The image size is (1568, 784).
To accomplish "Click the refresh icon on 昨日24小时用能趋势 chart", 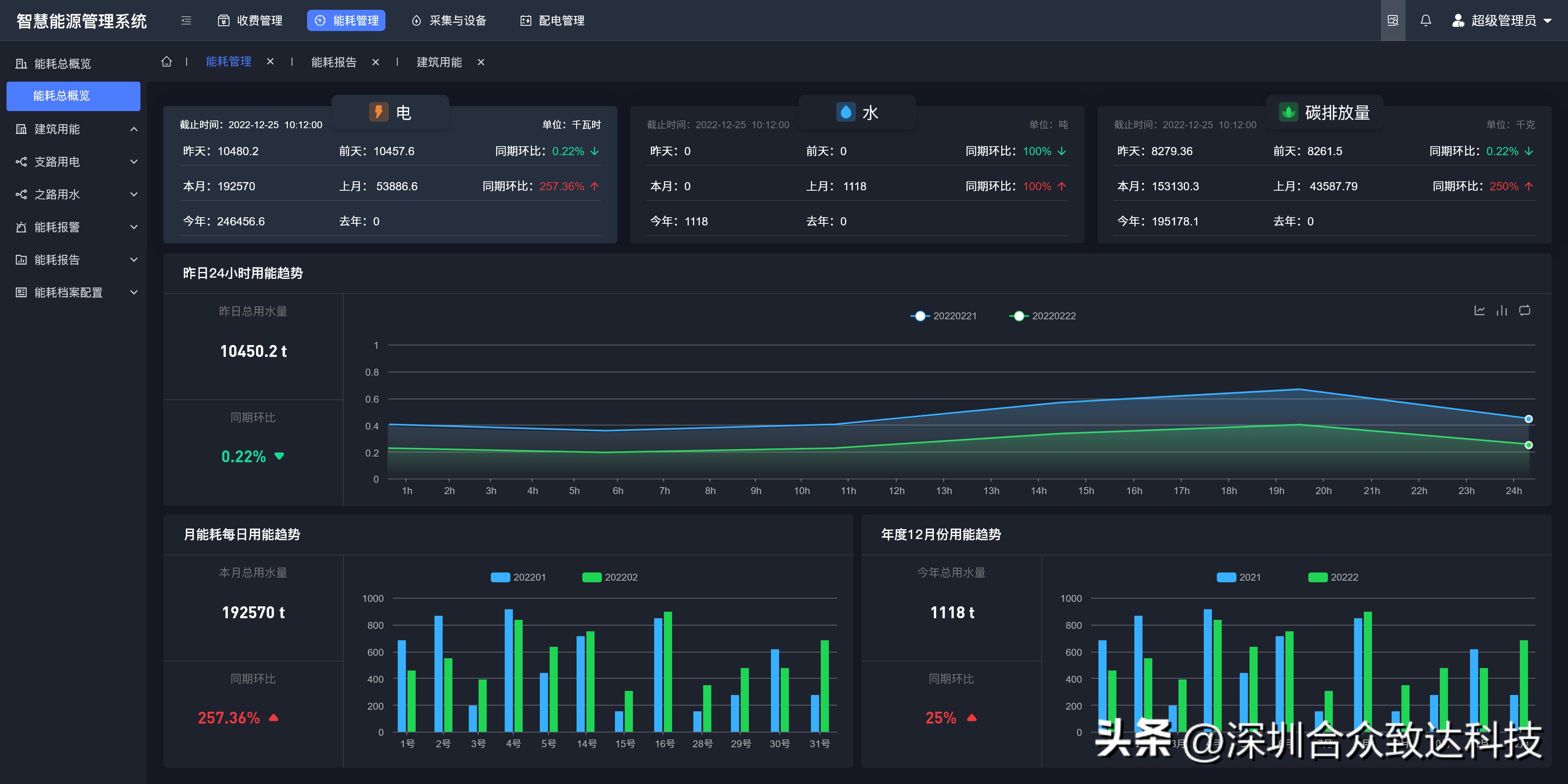I will tap(1526, 310).
